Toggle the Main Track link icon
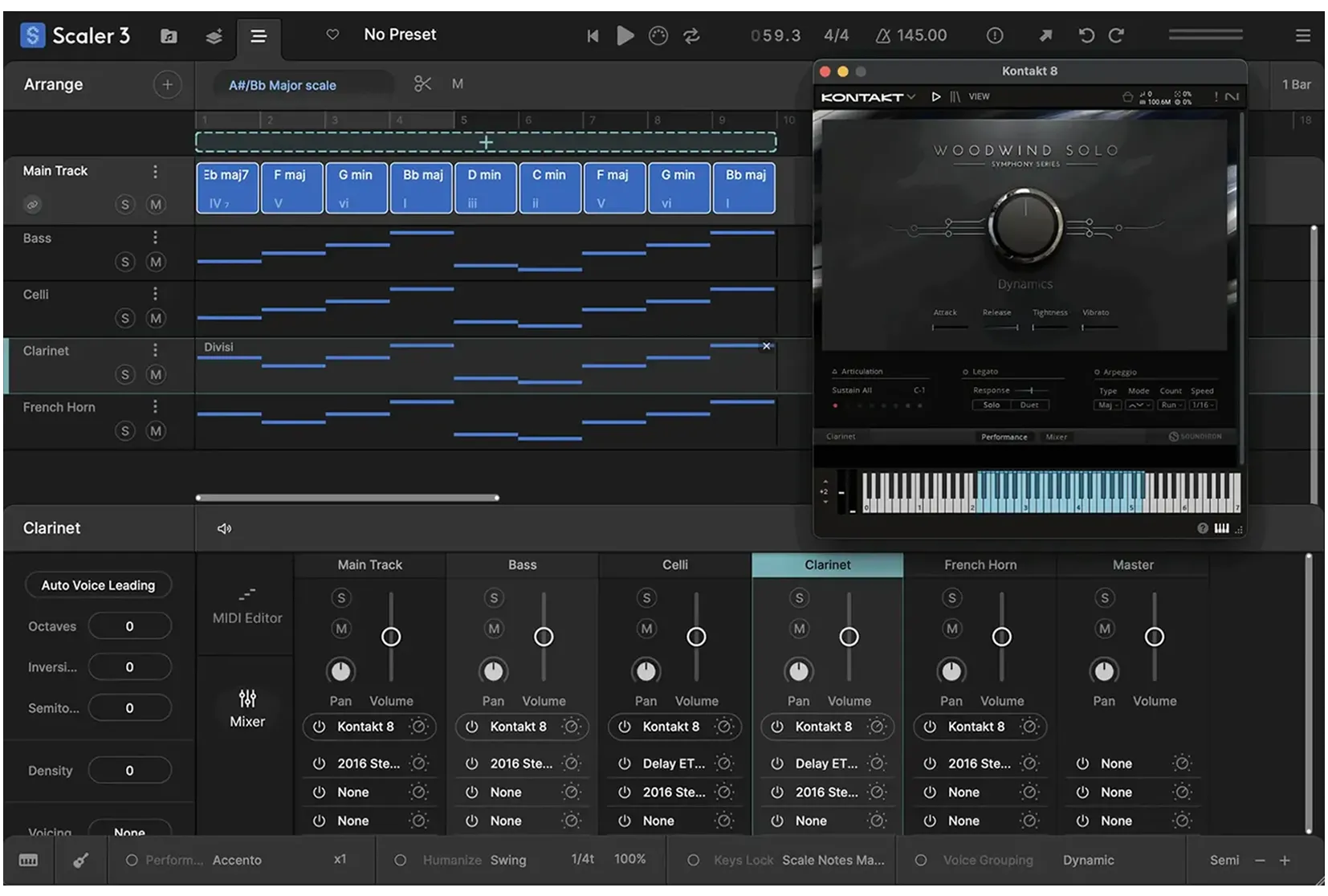Viewport: 1328px width, 896px height. click(33, 205)
